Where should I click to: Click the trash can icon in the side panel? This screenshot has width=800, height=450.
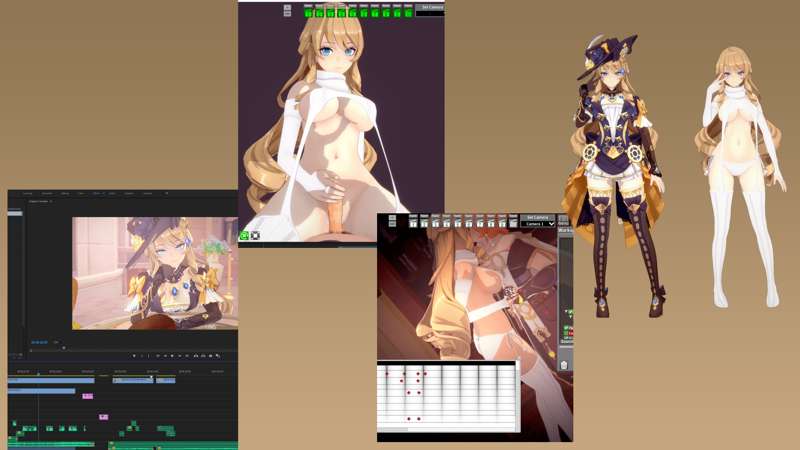(564, 364)
